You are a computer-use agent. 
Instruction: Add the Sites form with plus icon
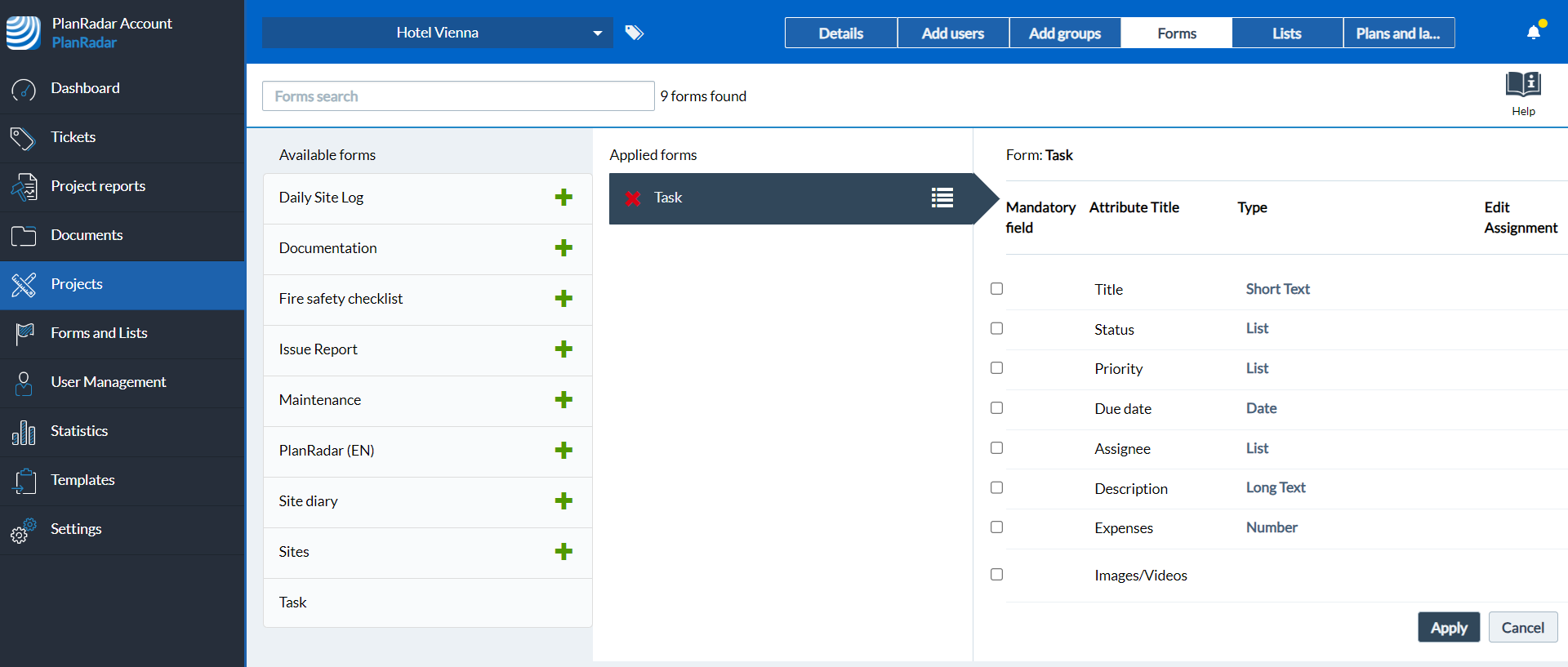coord(563,552)
